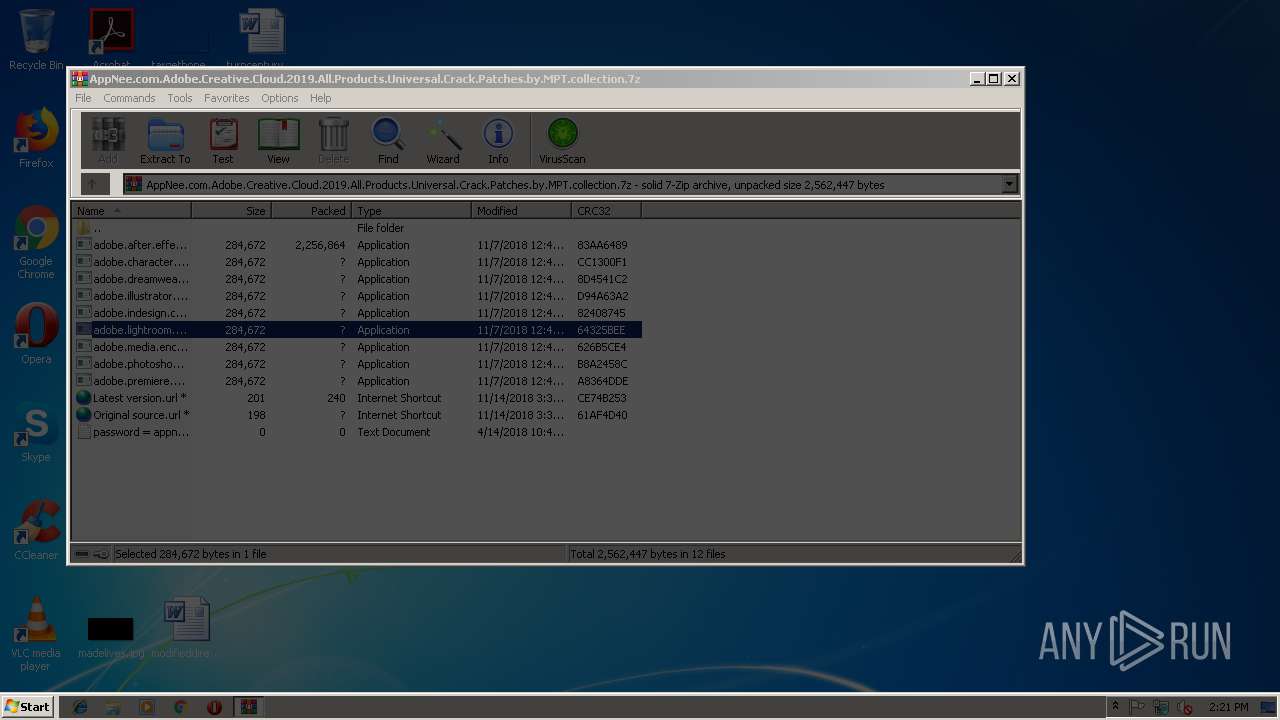Viewport: 1280px width, 720px height.
Task: Launch the Wizard toolbar icon
Action: point(443,140)
